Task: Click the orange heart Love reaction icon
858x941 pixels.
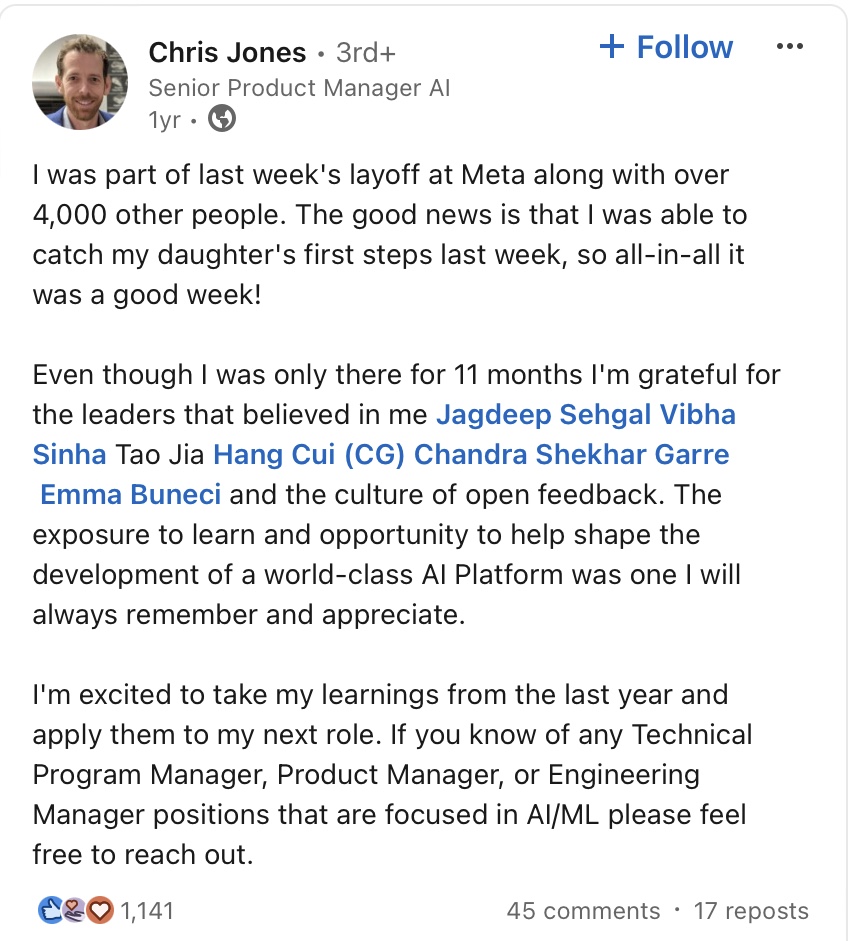Action: click(x=98, y=910)
